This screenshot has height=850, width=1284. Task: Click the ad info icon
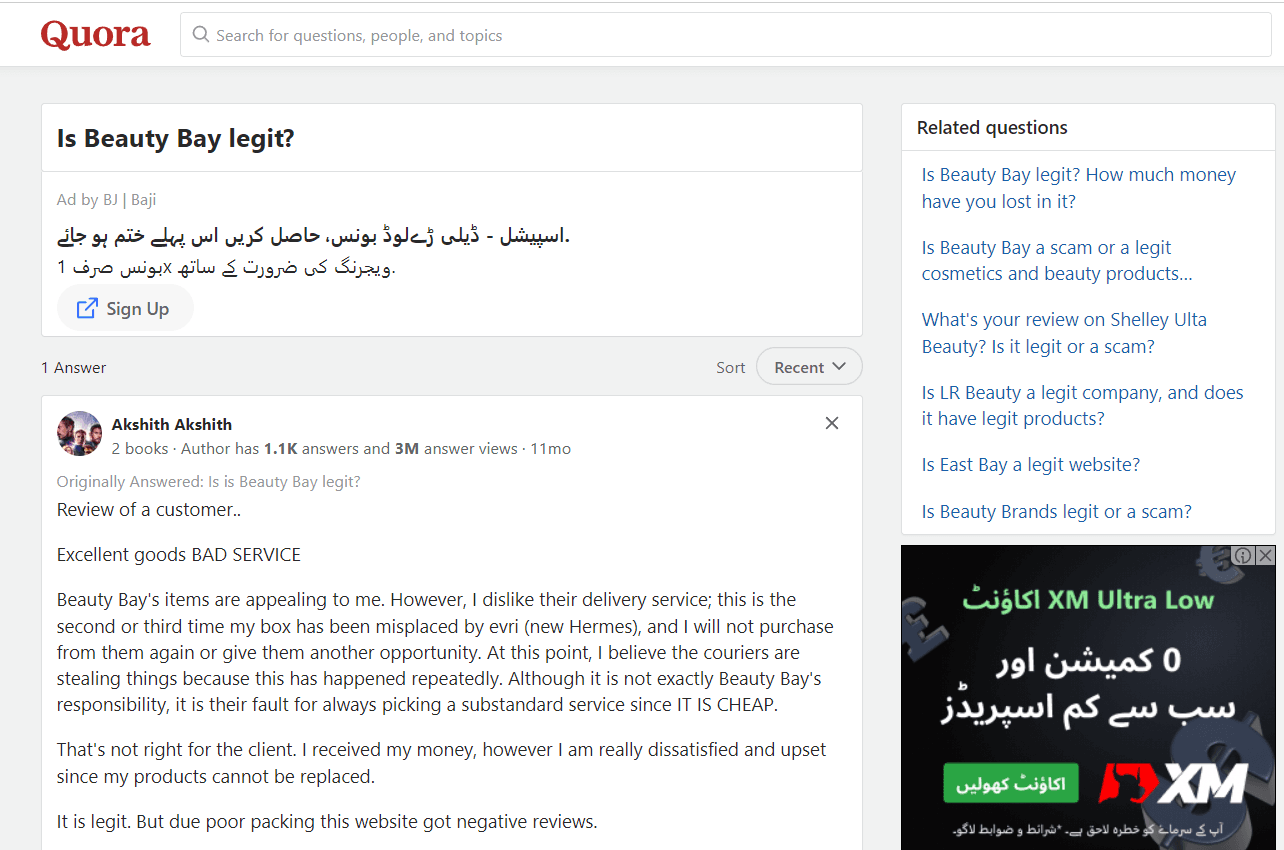click(x=1243, y=555)
